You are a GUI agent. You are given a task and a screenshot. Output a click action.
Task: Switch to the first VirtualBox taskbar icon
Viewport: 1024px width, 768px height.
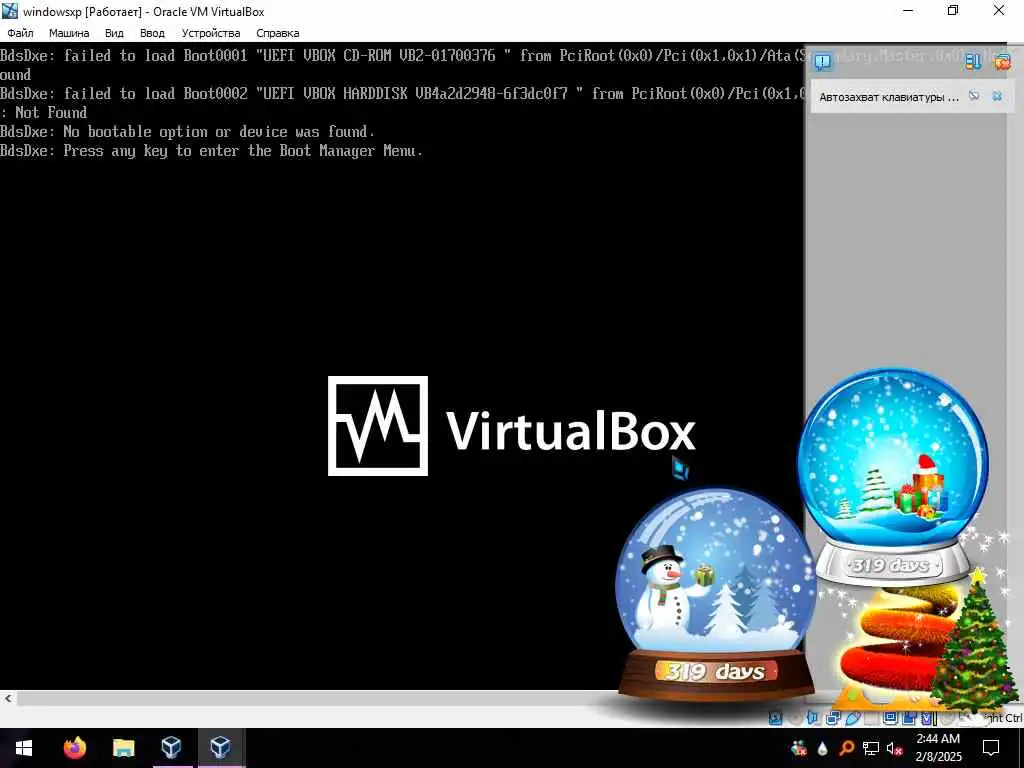click(x=171, y=748)
